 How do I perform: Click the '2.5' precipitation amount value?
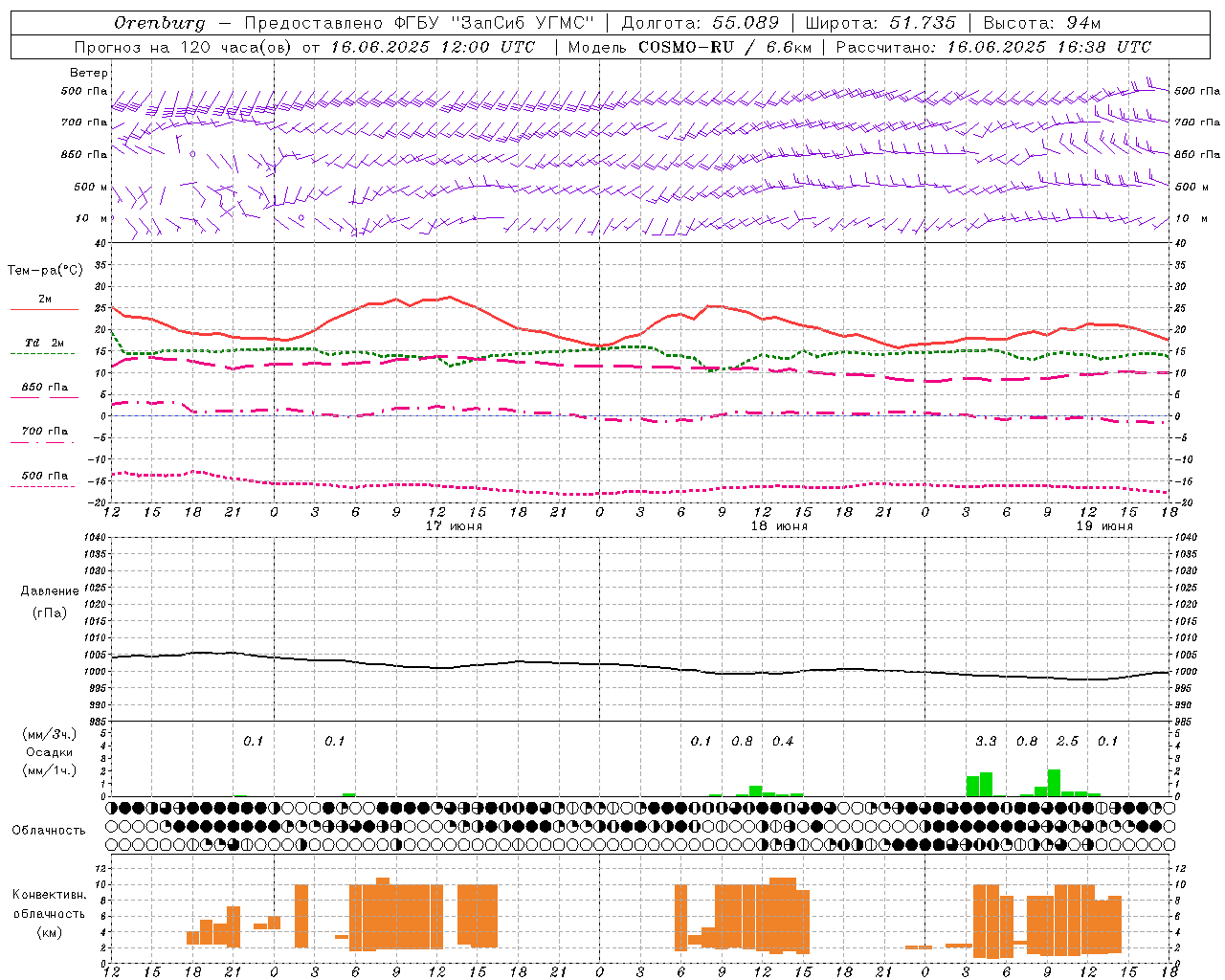[x=1067, y=742]
